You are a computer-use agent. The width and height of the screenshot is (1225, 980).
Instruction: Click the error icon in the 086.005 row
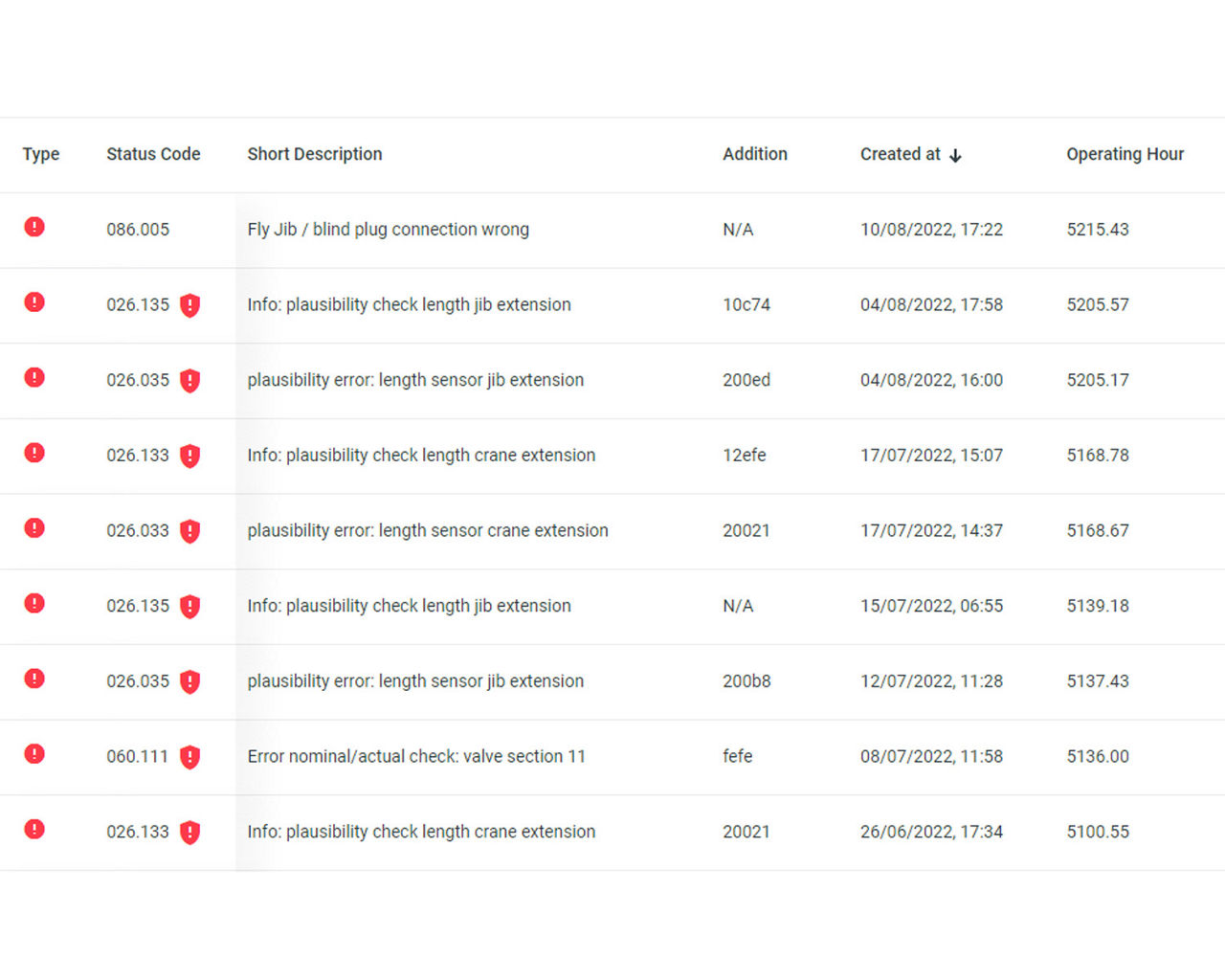tap(34, 227)
